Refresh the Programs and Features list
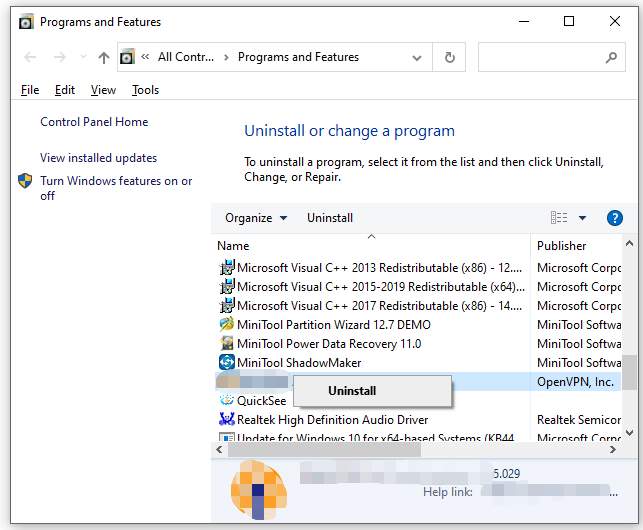 tap(450, 58)
